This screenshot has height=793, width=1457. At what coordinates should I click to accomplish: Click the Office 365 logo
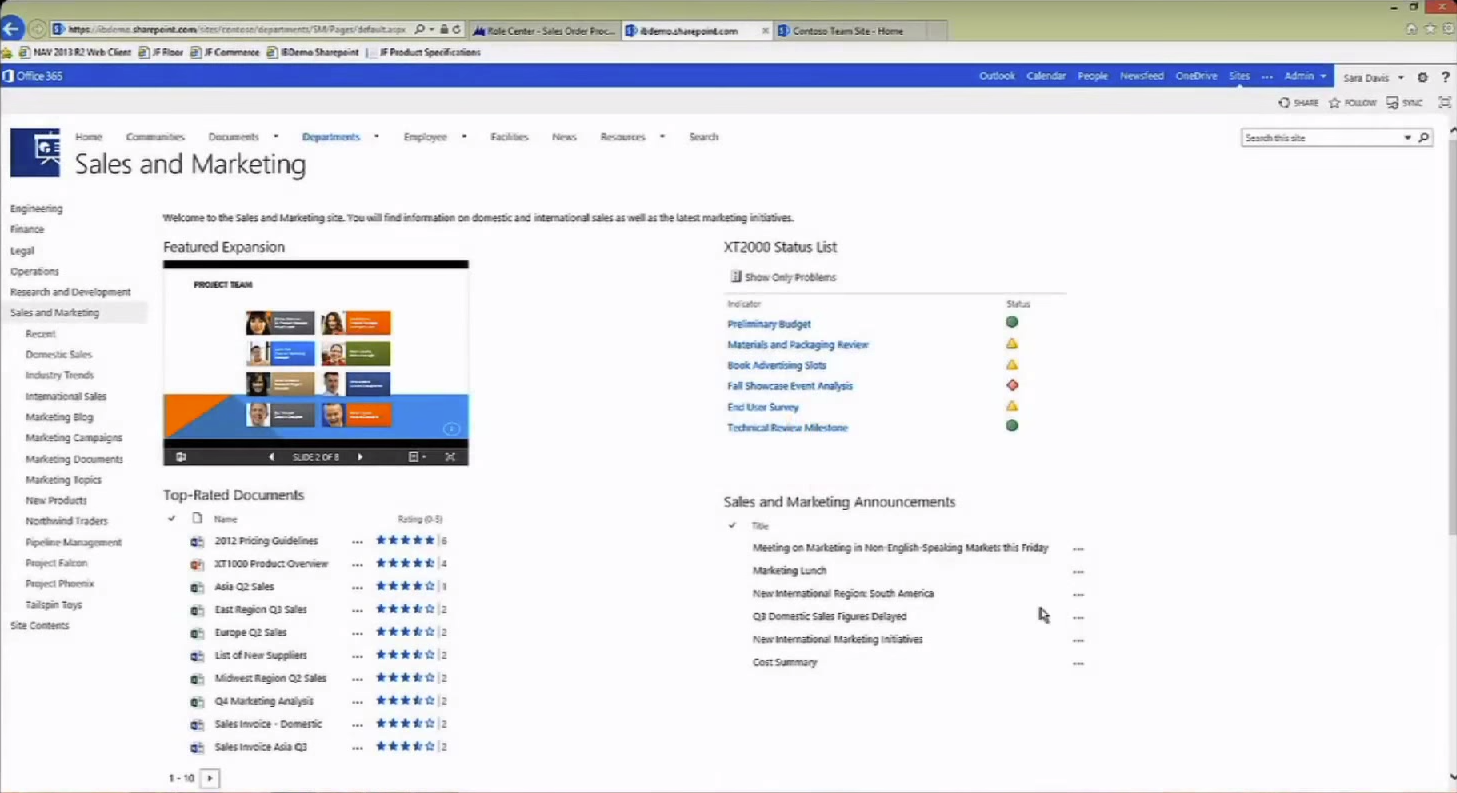[33, 76]
